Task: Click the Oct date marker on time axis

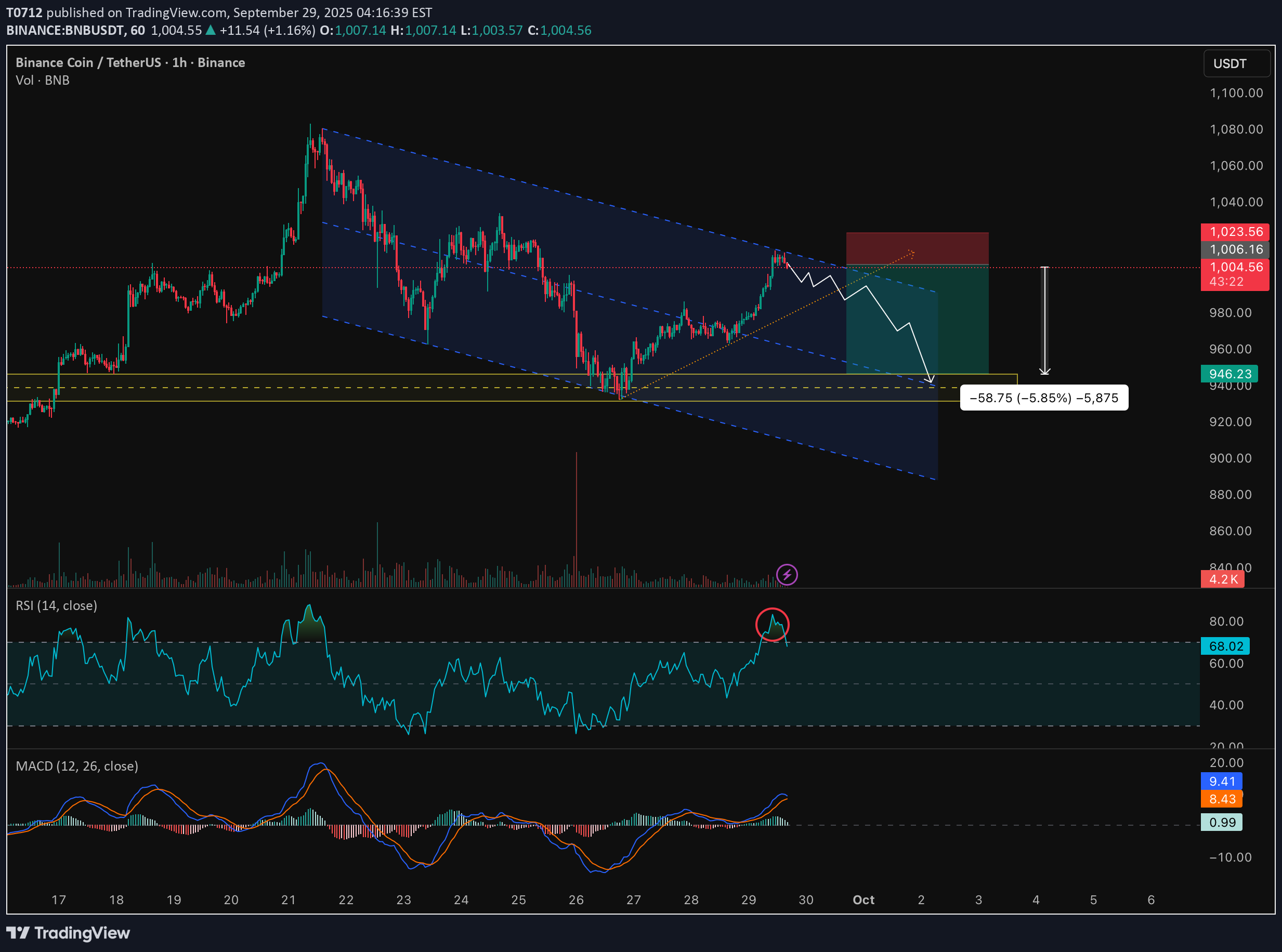Action: (863, 900)
